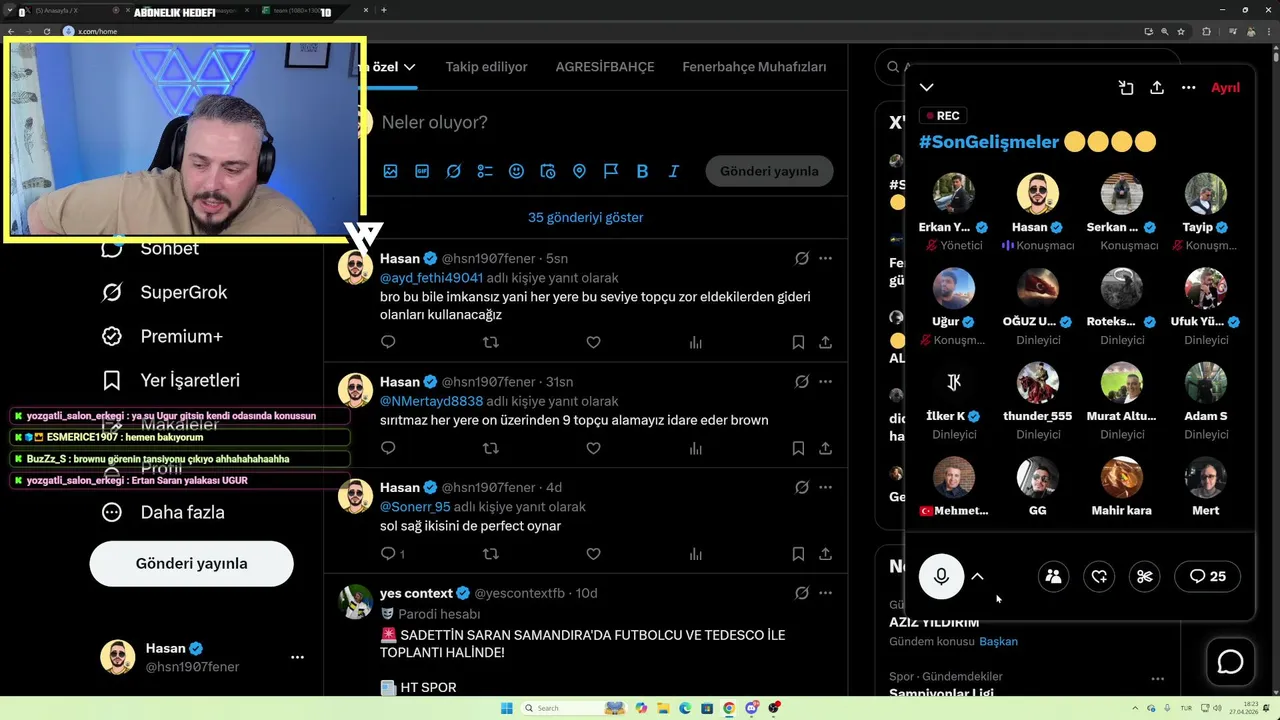Expand microphone options arrow

pos(978,576)
